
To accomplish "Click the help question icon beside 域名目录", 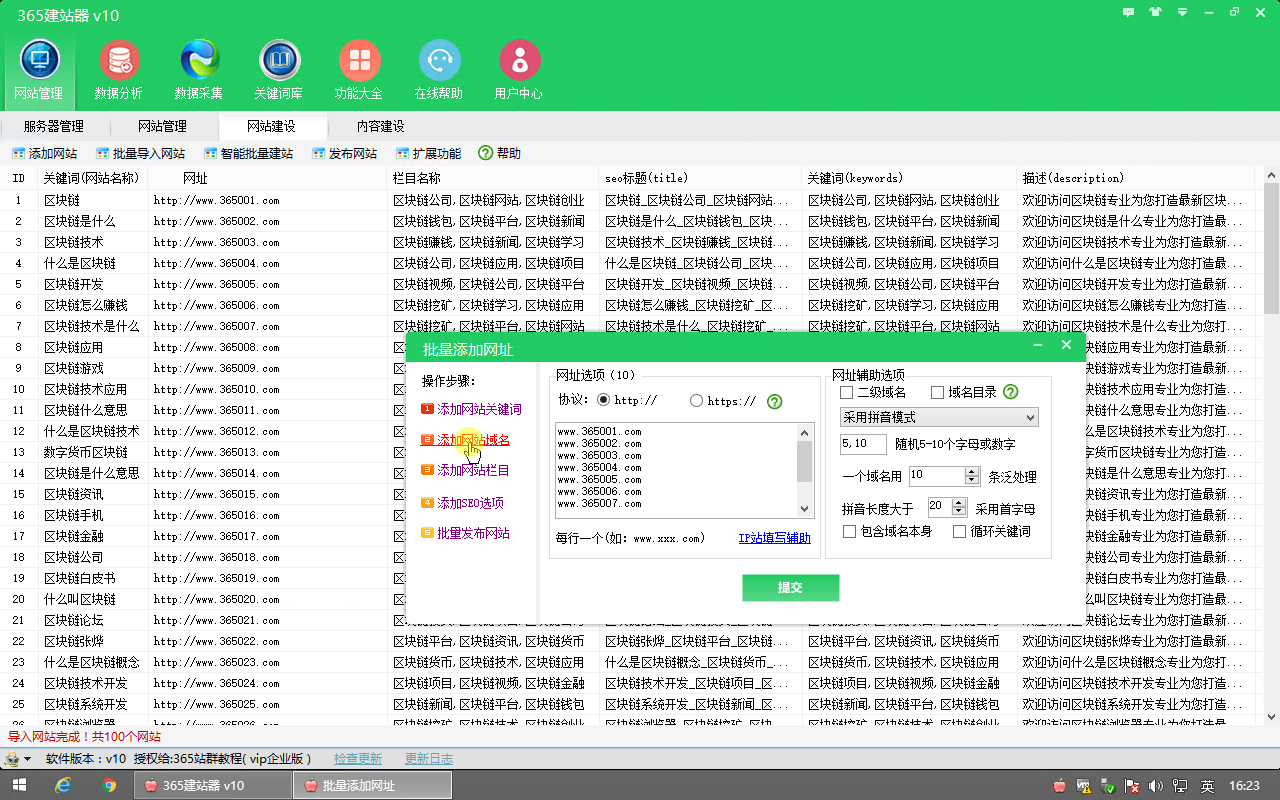I will 1010,392.
